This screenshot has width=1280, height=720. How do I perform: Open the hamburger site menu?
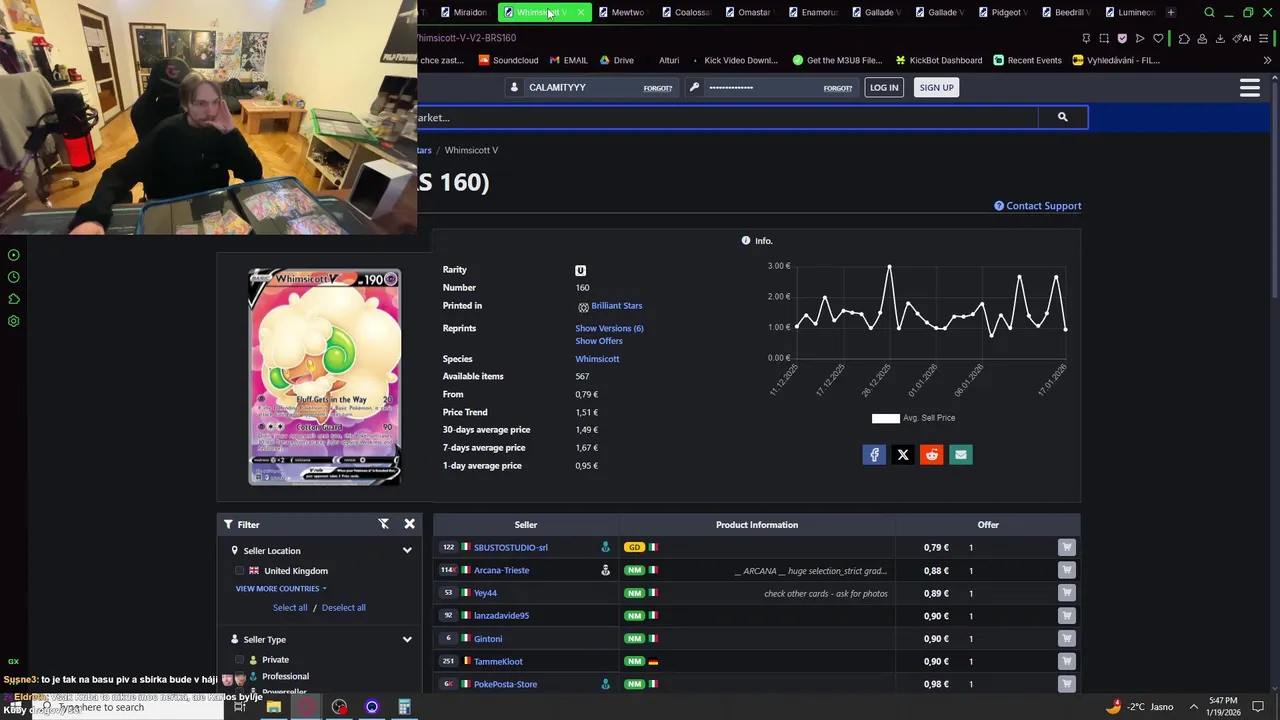[1249, 88]
